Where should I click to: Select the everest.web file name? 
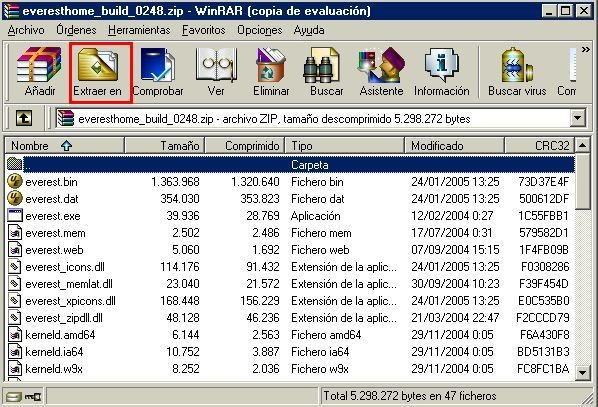pyautogui.click(x=54, y=250)
